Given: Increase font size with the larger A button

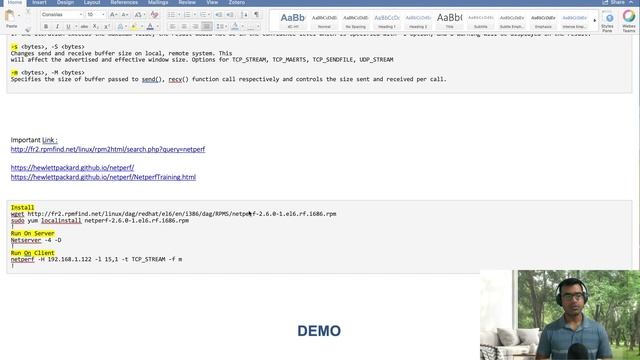Looking at the screenshot, I should click(113, 15).
